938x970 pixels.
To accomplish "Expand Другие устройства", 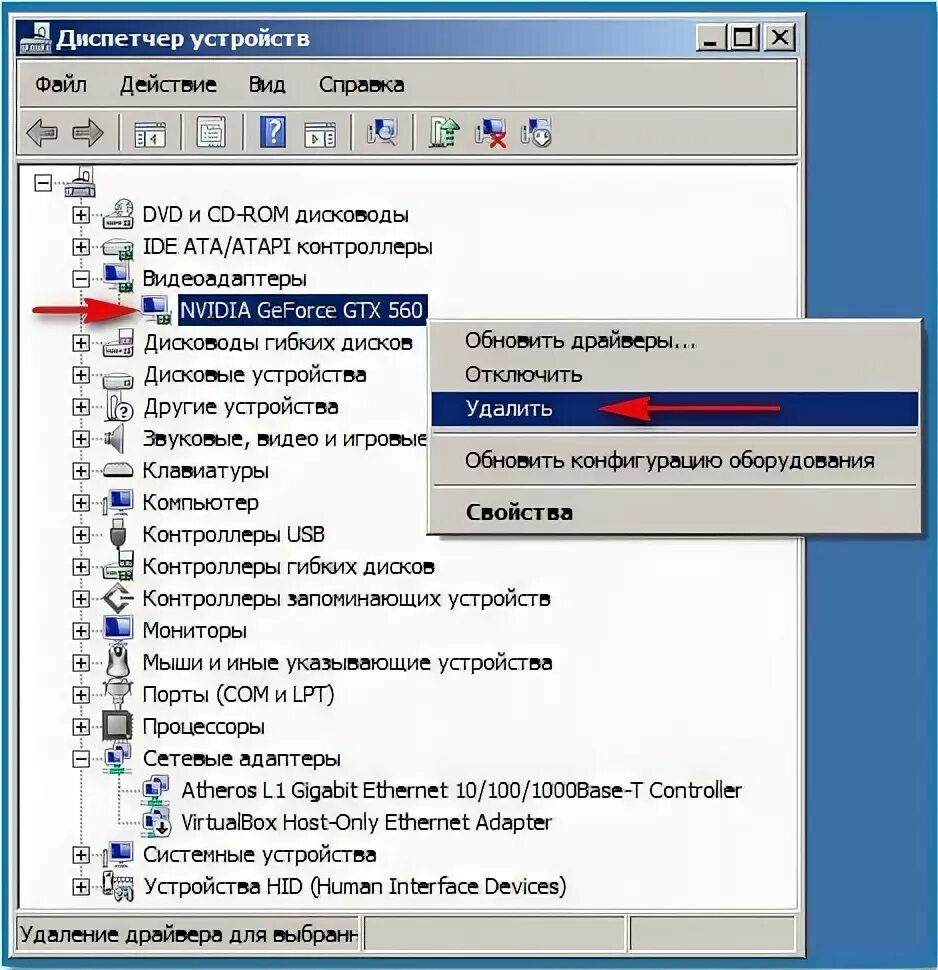I will (80, 407).
